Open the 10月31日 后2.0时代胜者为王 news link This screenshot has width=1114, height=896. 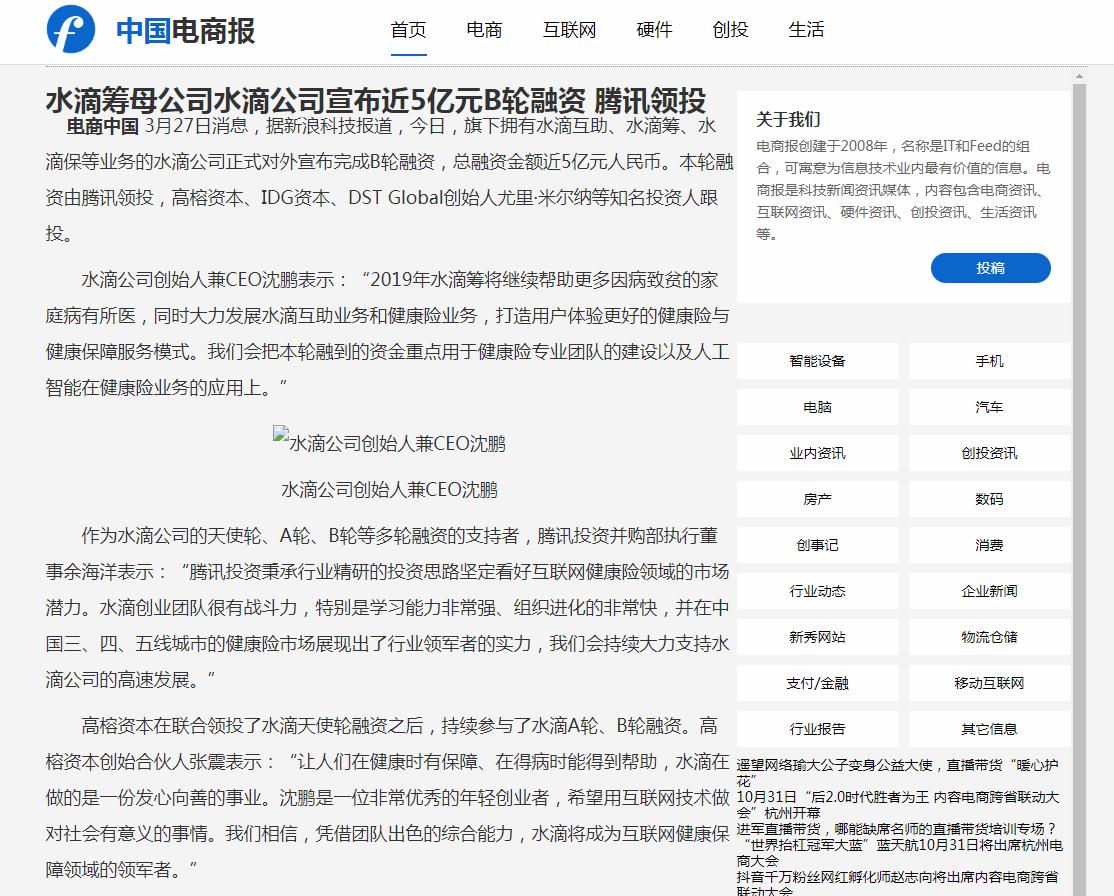coord(897,805)
